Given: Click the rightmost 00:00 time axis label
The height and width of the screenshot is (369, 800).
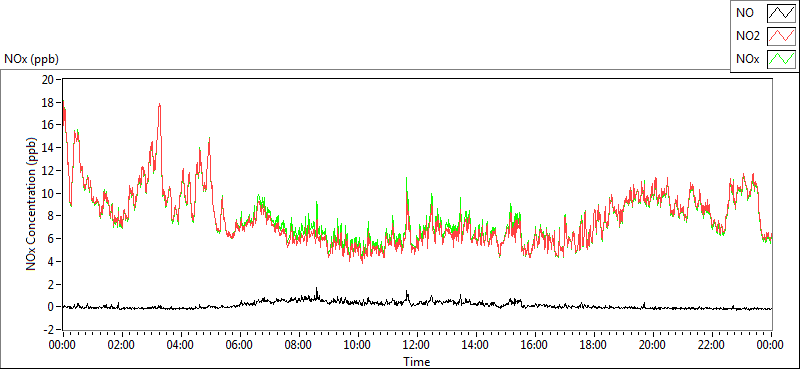Looking at the screenshot, I should click(x=771, y=345).
